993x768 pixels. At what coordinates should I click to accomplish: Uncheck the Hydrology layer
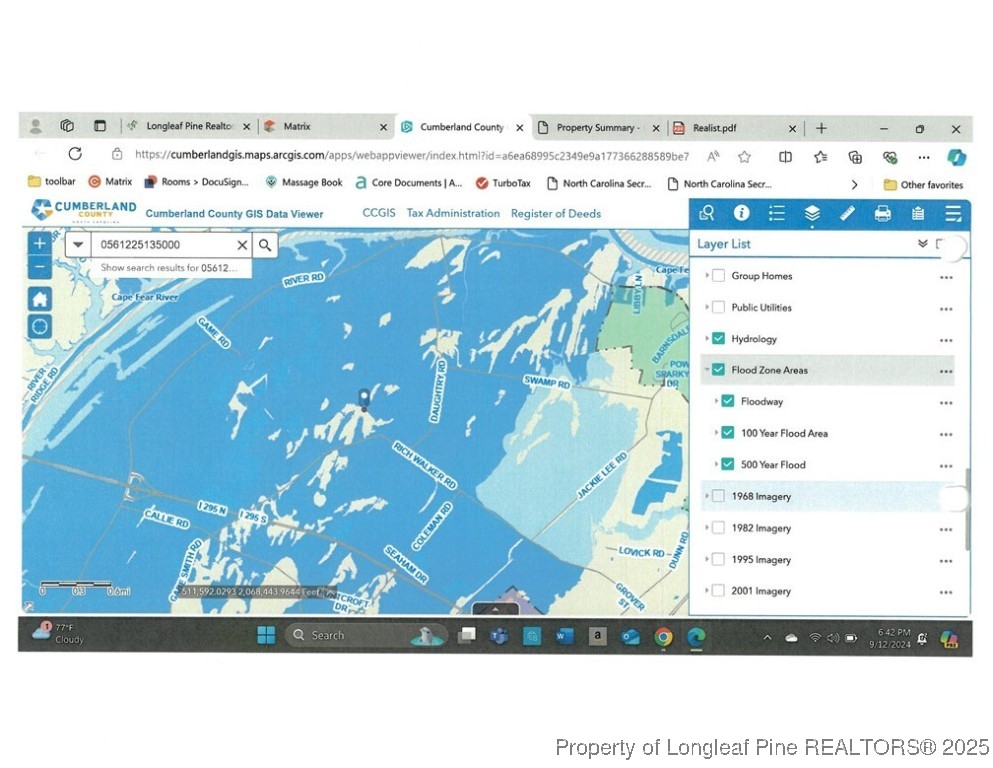[x=718, y=339]
